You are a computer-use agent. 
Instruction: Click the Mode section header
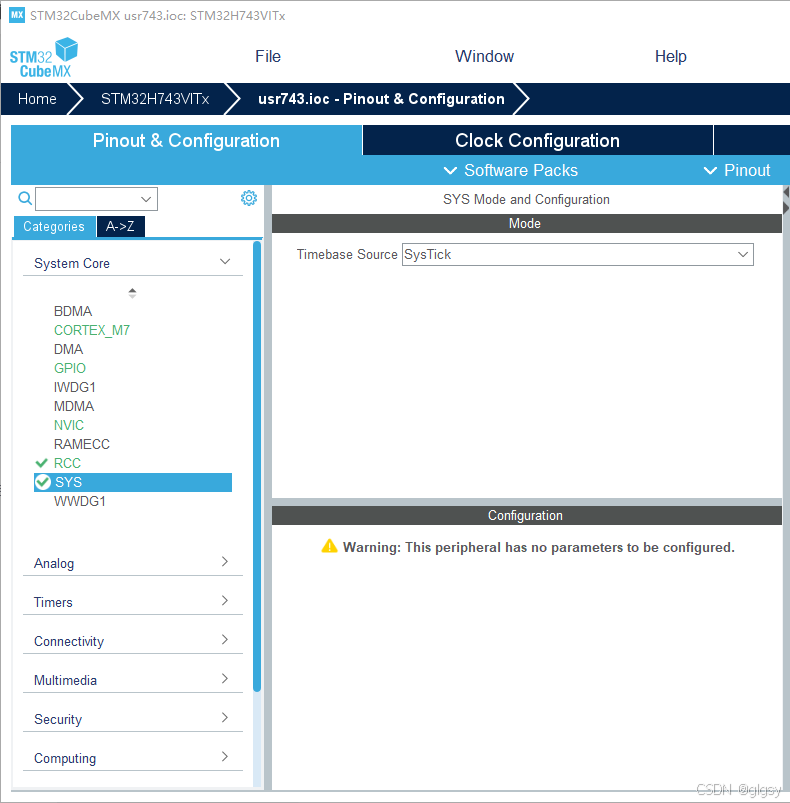[526, 223]
